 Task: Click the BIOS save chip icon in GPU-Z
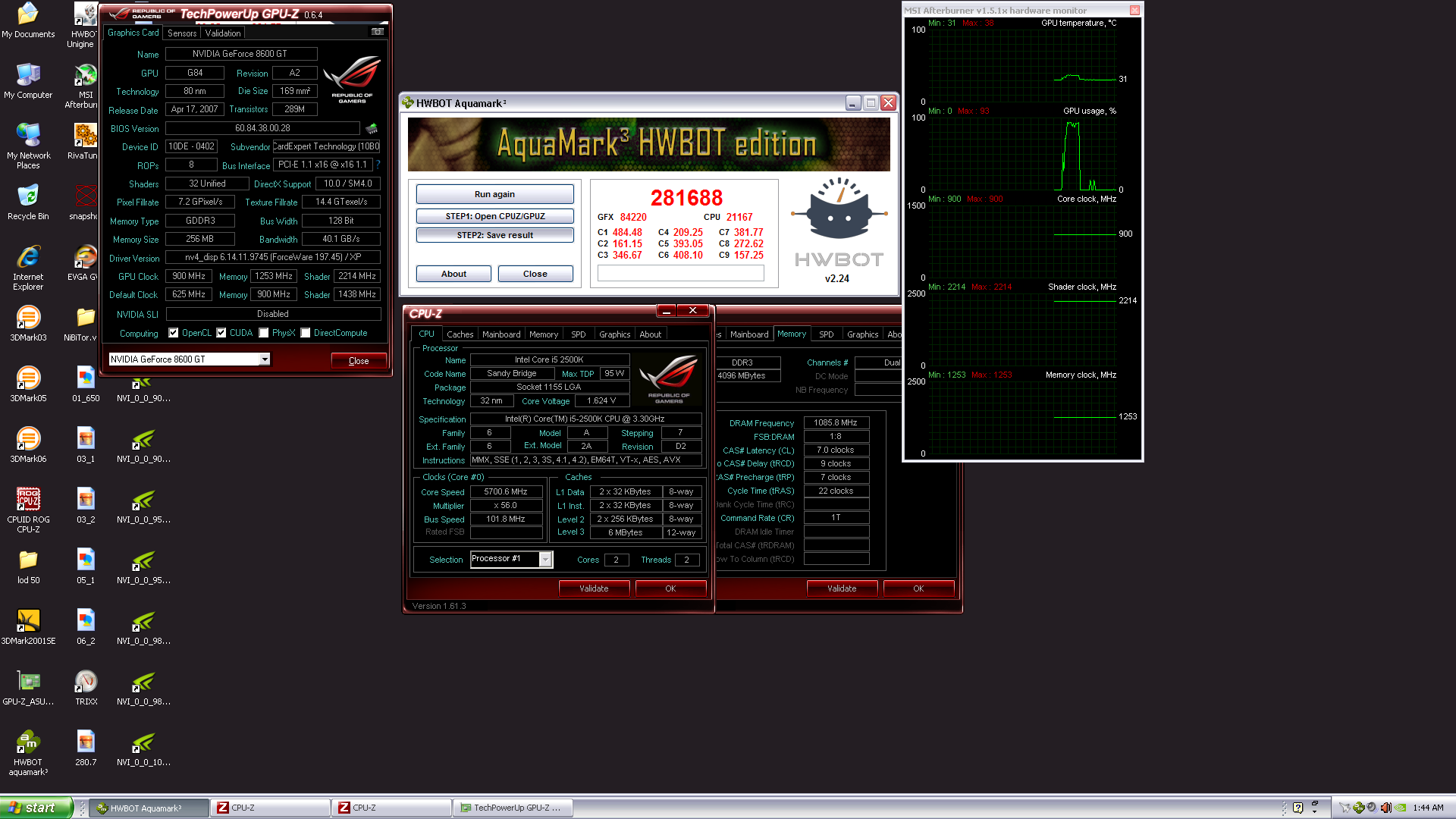point(372,128)
